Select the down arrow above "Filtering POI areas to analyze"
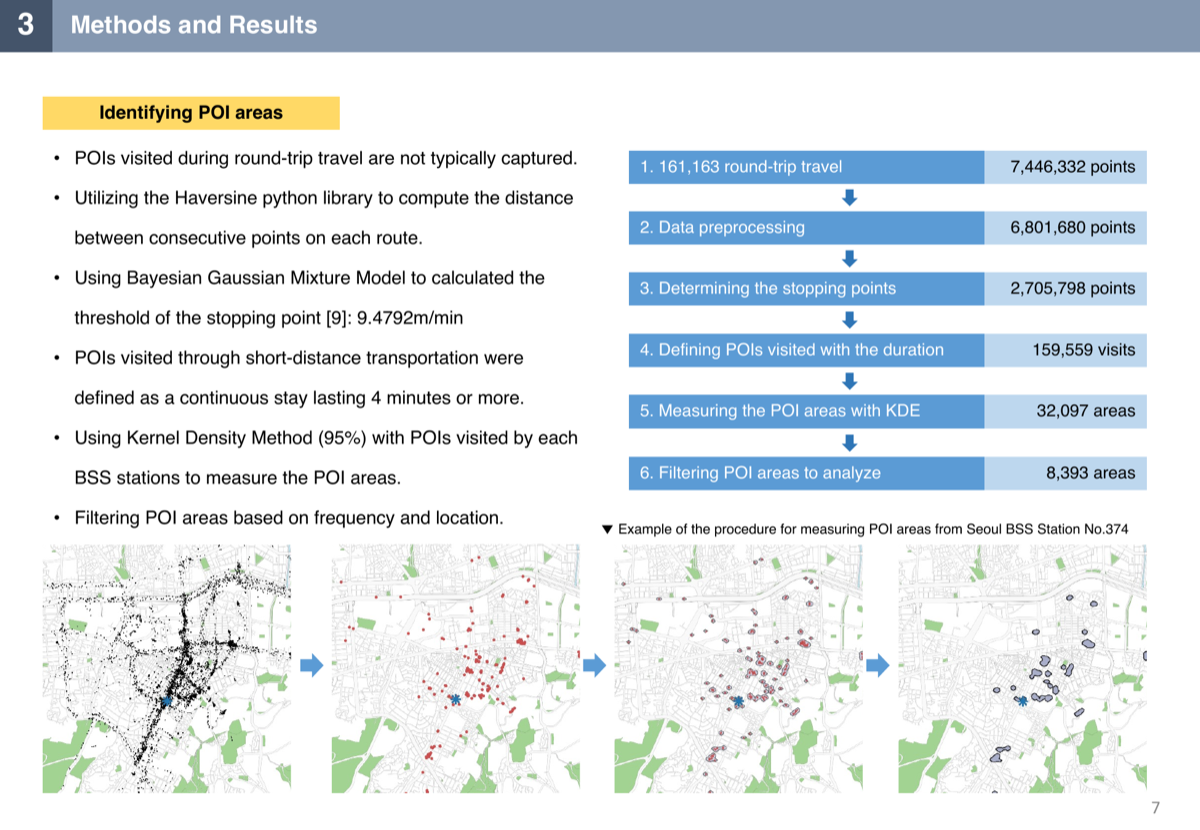 (x=850, y=442)
